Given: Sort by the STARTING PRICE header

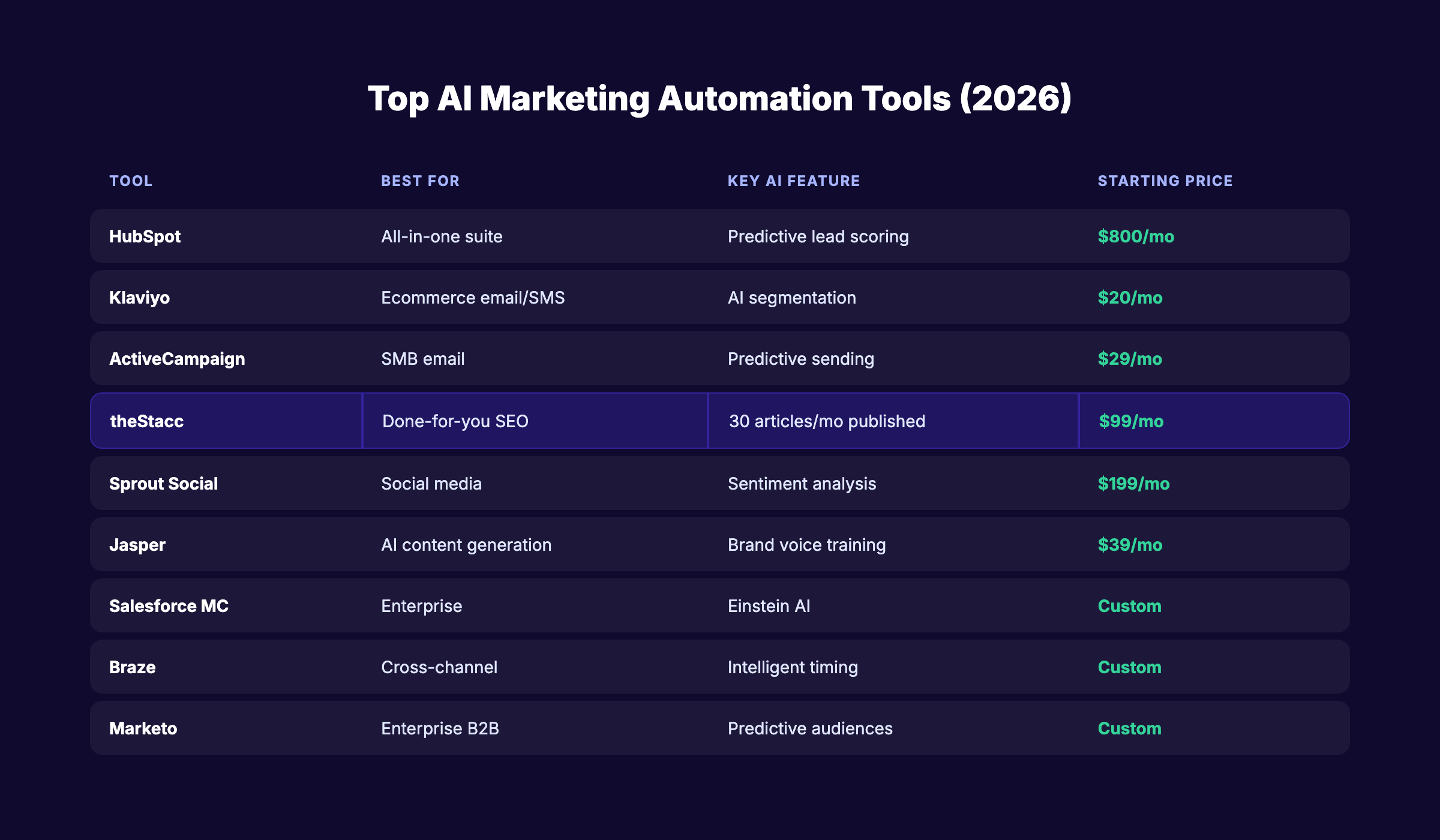Looking at the screenshot, I should click(x=1165, y=181).
